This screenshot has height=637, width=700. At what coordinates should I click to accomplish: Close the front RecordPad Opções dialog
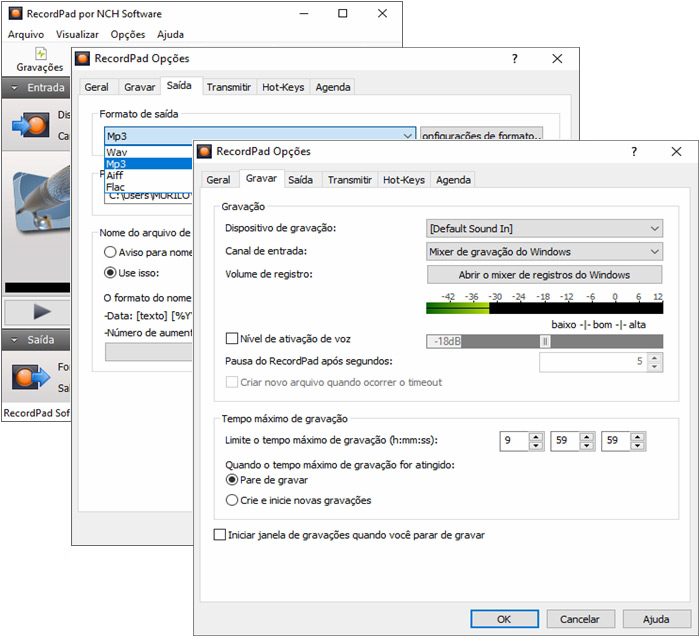[676, 152]
